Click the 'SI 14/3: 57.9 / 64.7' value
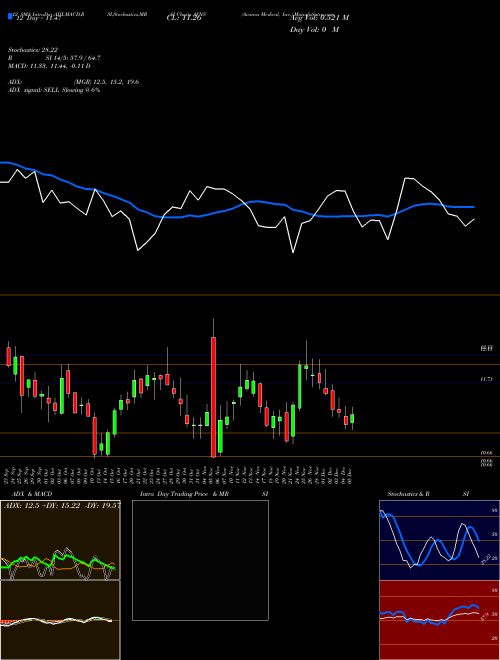Viewport: 500px width, 660px height. click(x=73, y=58)
